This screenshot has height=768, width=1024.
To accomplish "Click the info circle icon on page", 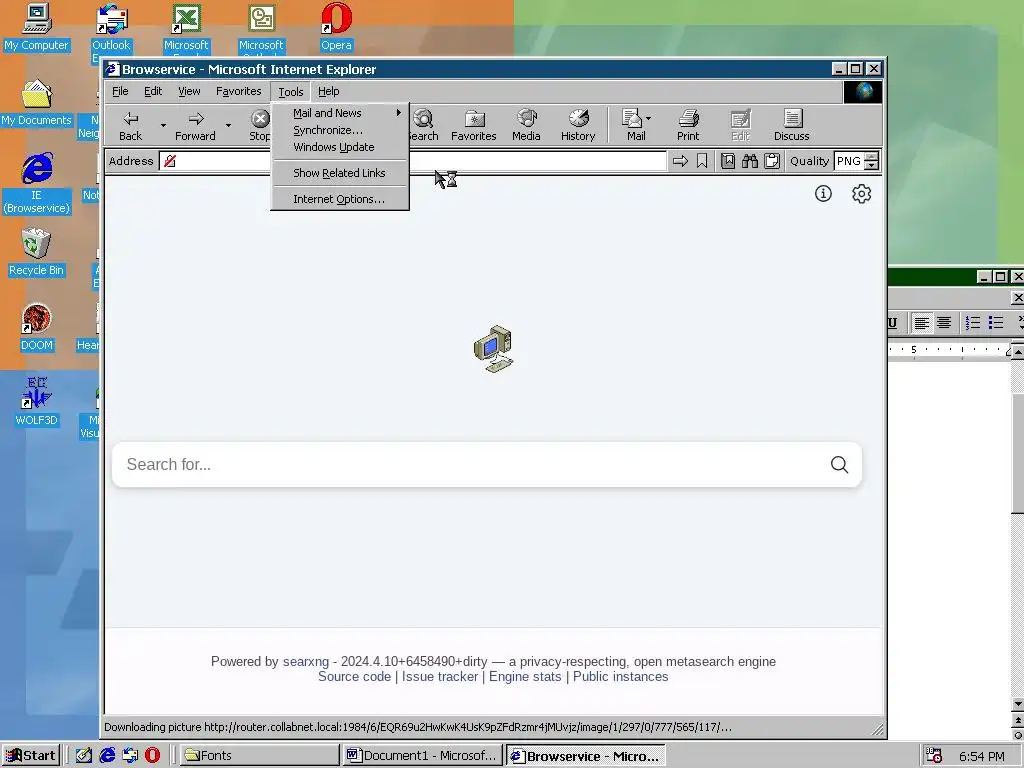I will coord(823,193).
